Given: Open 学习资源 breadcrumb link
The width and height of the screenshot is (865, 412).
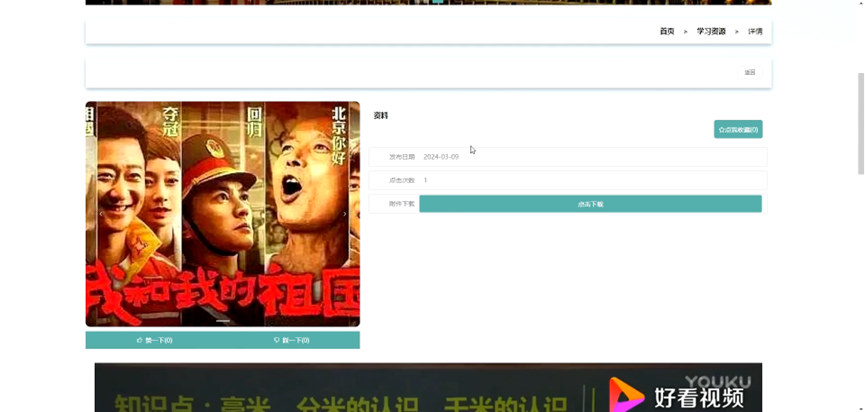Looking at the screenshot, I should [x=711, y=31].
